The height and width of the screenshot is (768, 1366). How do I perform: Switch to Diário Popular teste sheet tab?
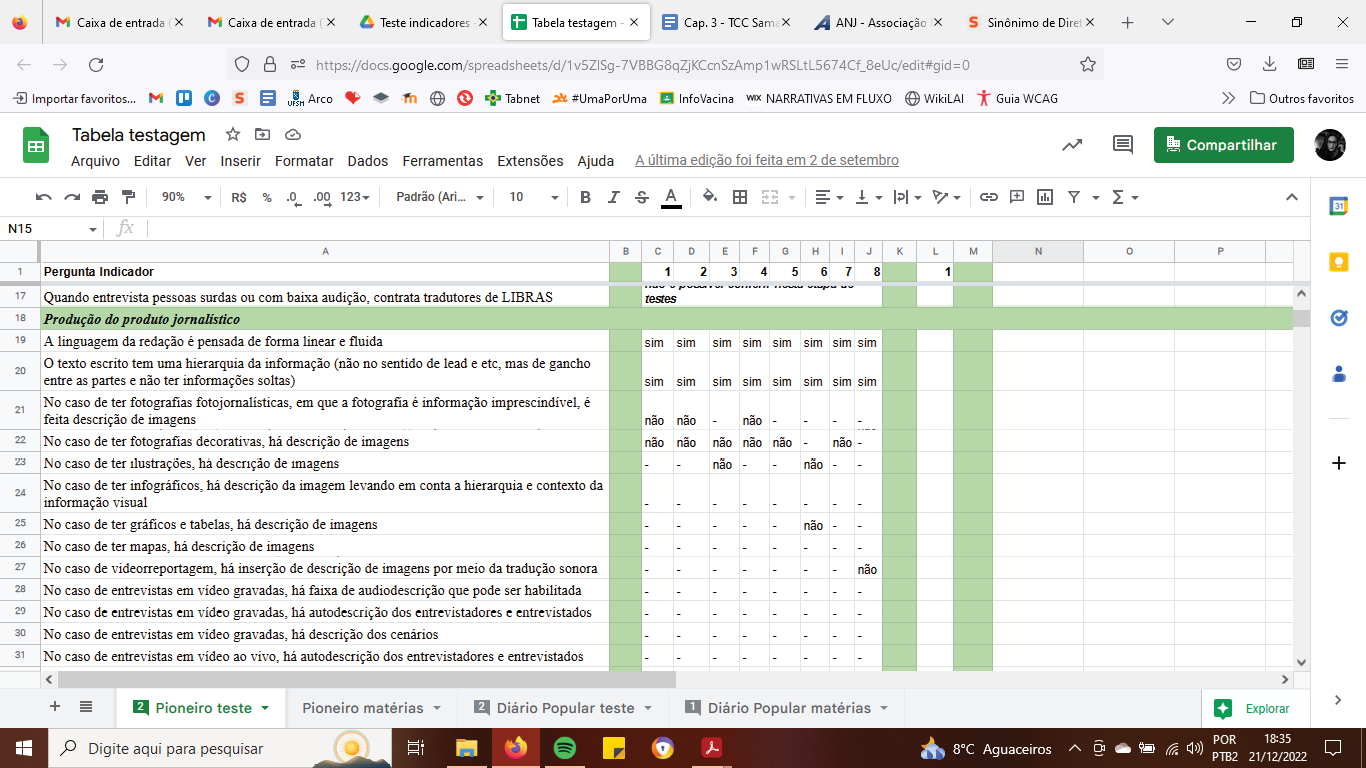pyautogui.click(x=565, y=708)
